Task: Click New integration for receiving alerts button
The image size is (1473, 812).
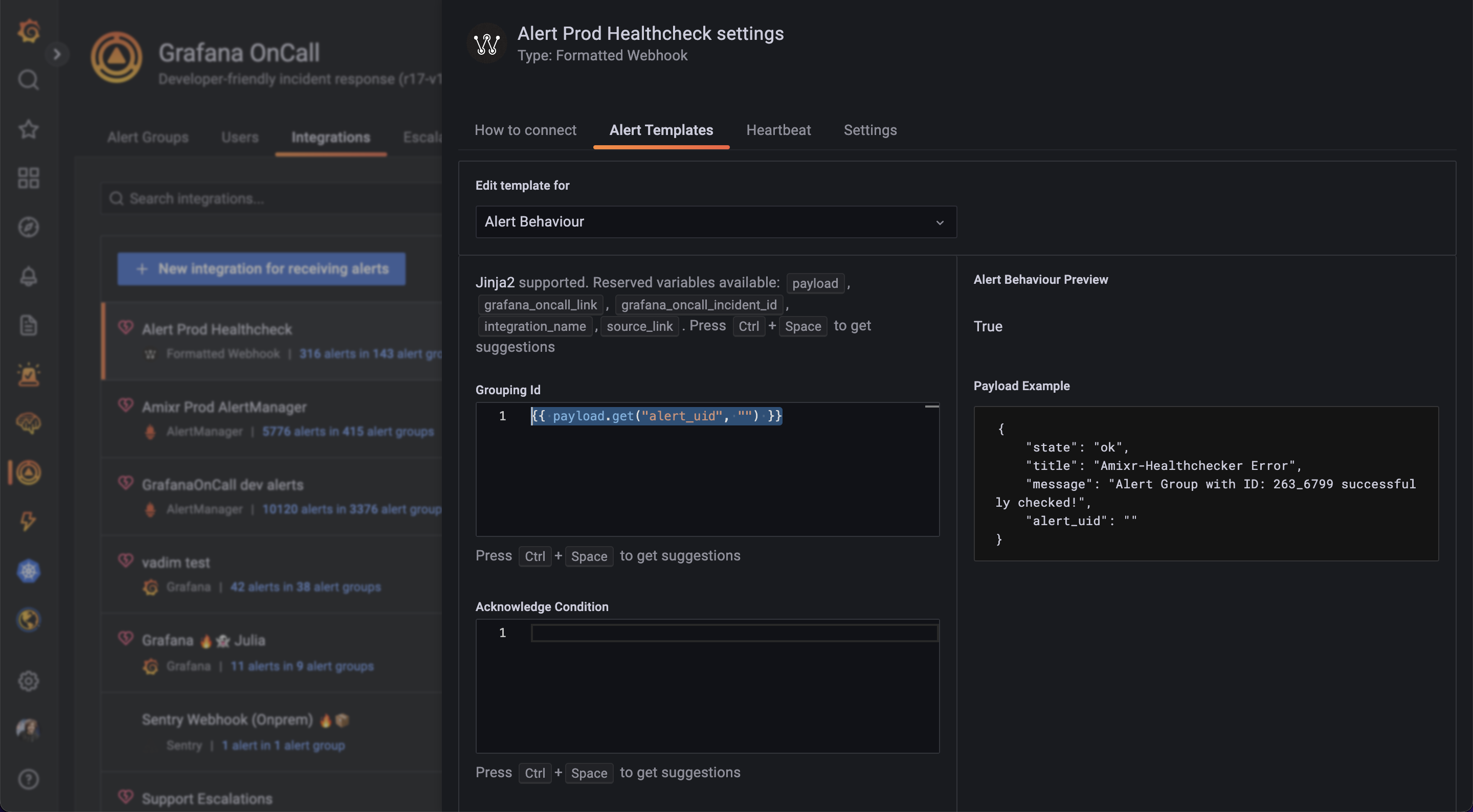Action: click(x=261, y=268)
